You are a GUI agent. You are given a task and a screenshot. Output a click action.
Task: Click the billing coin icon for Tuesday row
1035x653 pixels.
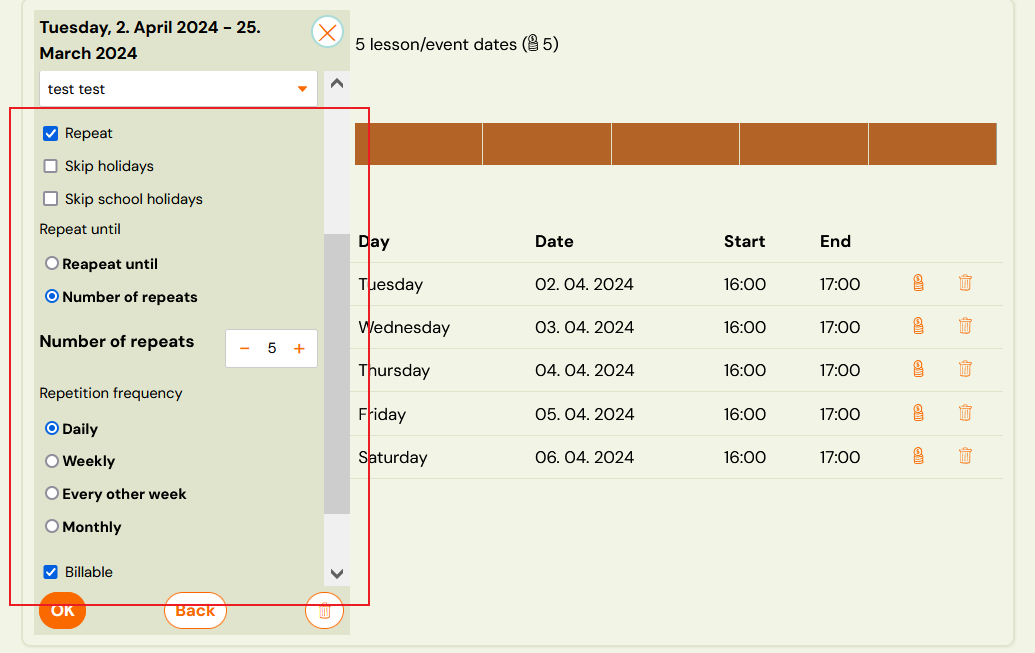(918, 283)
